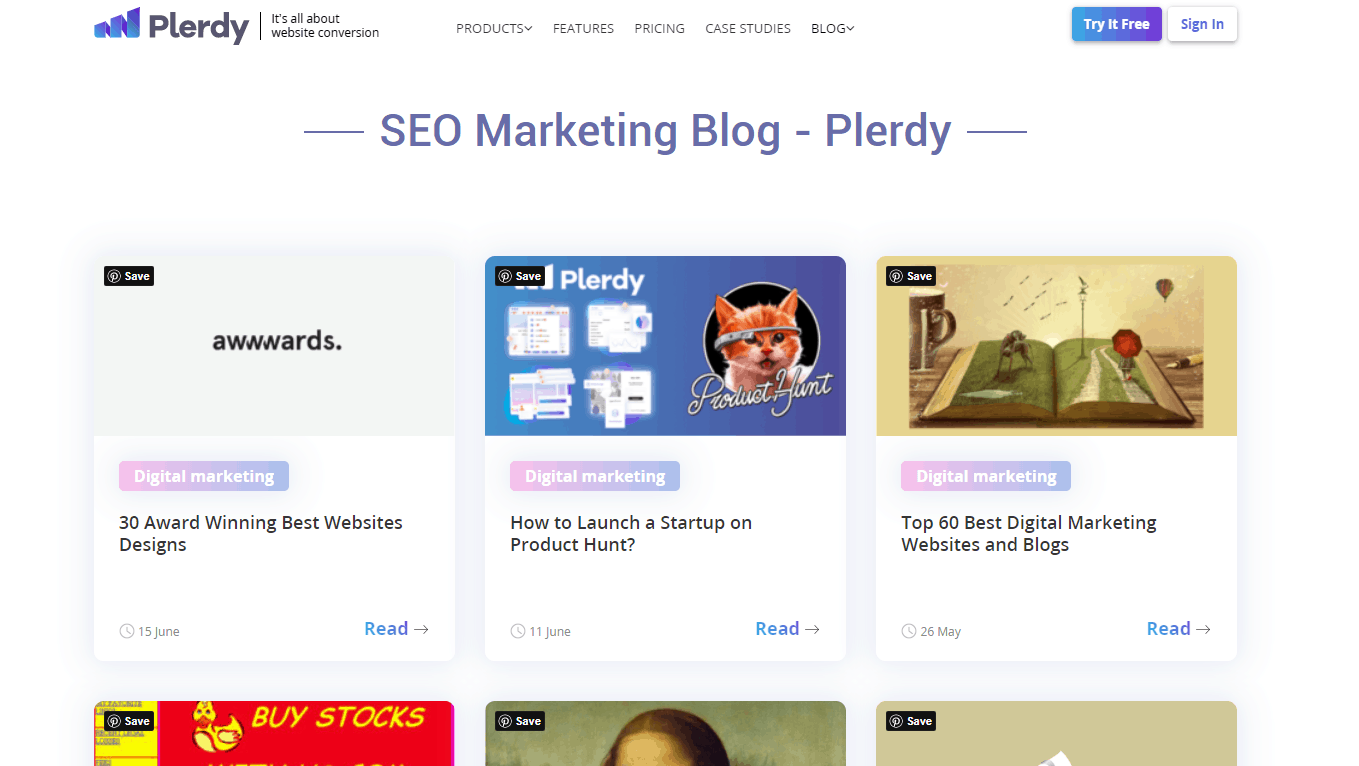Go to CASE STUDIES

point(748,29)
